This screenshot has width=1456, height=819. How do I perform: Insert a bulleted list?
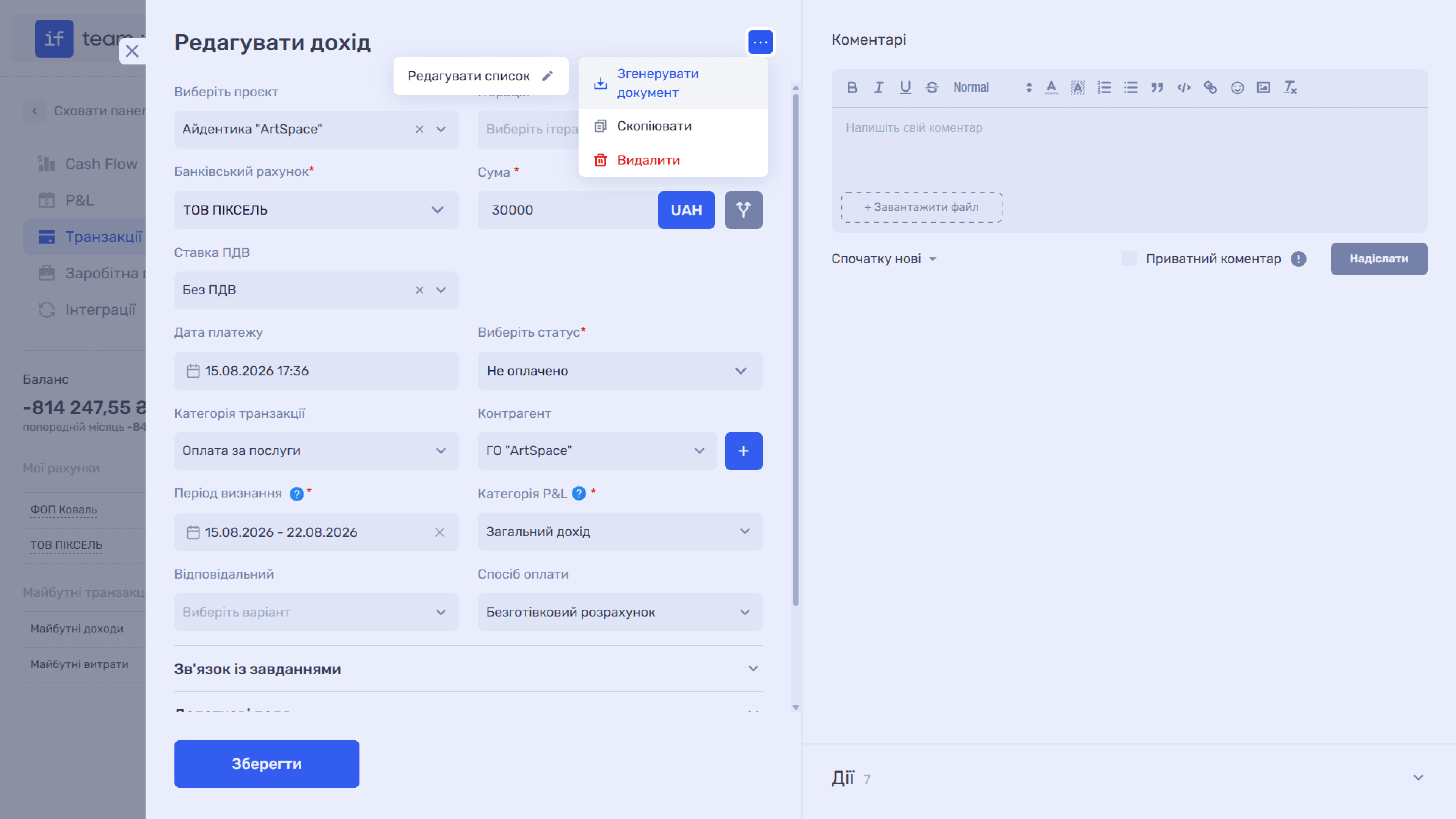[x=1130, y=88]
